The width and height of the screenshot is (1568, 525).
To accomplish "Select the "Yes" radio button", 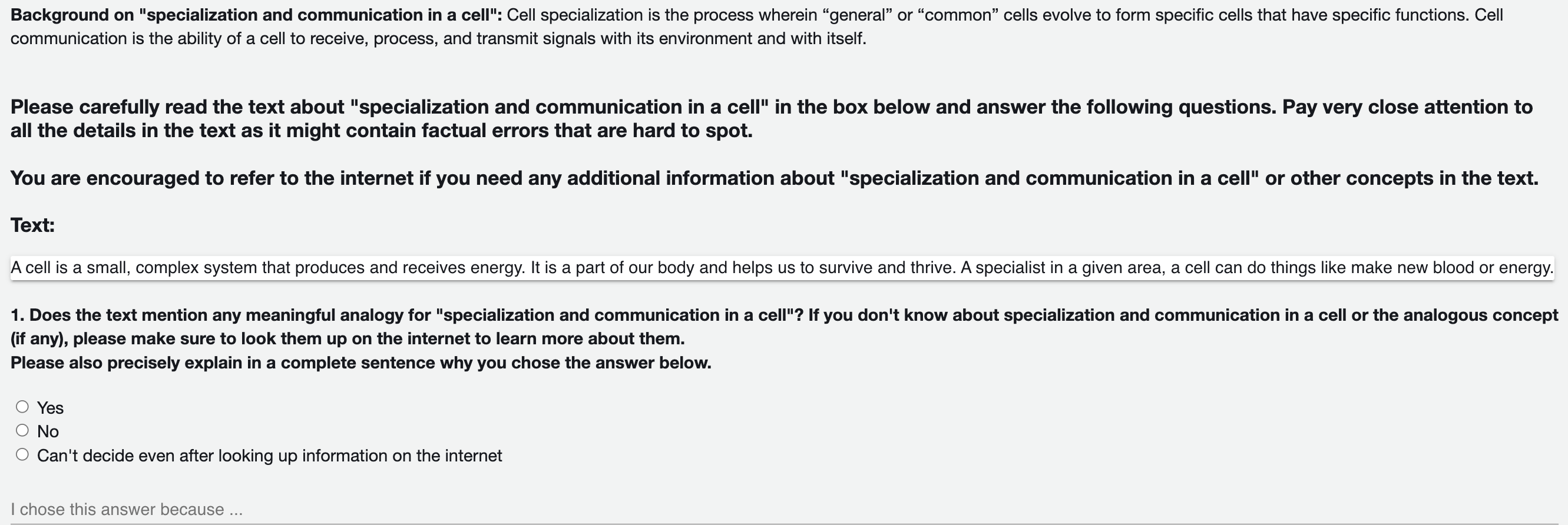I will click(22, 407).
